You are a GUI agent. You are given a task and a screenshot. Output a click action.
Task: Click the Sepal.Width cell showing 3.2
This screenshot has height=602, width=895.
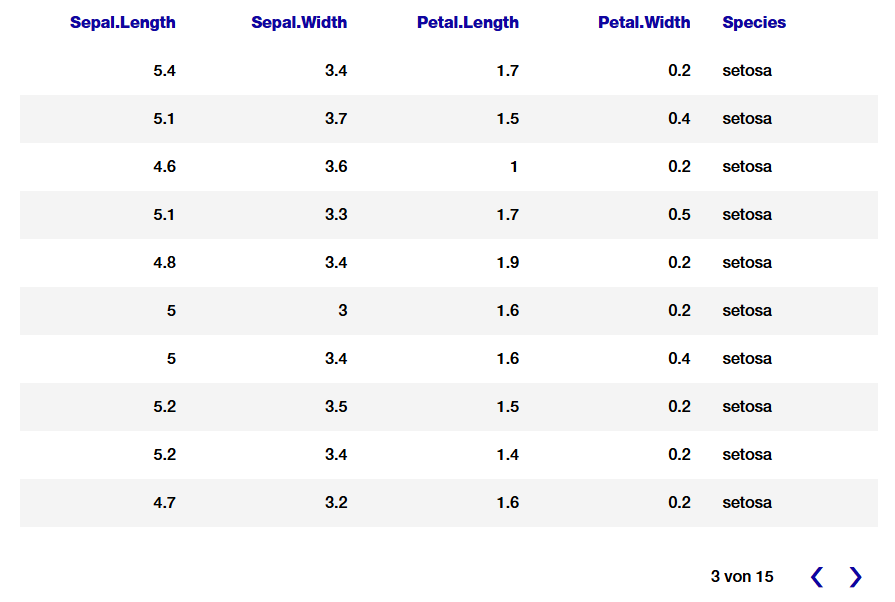(x=336, y=503)
